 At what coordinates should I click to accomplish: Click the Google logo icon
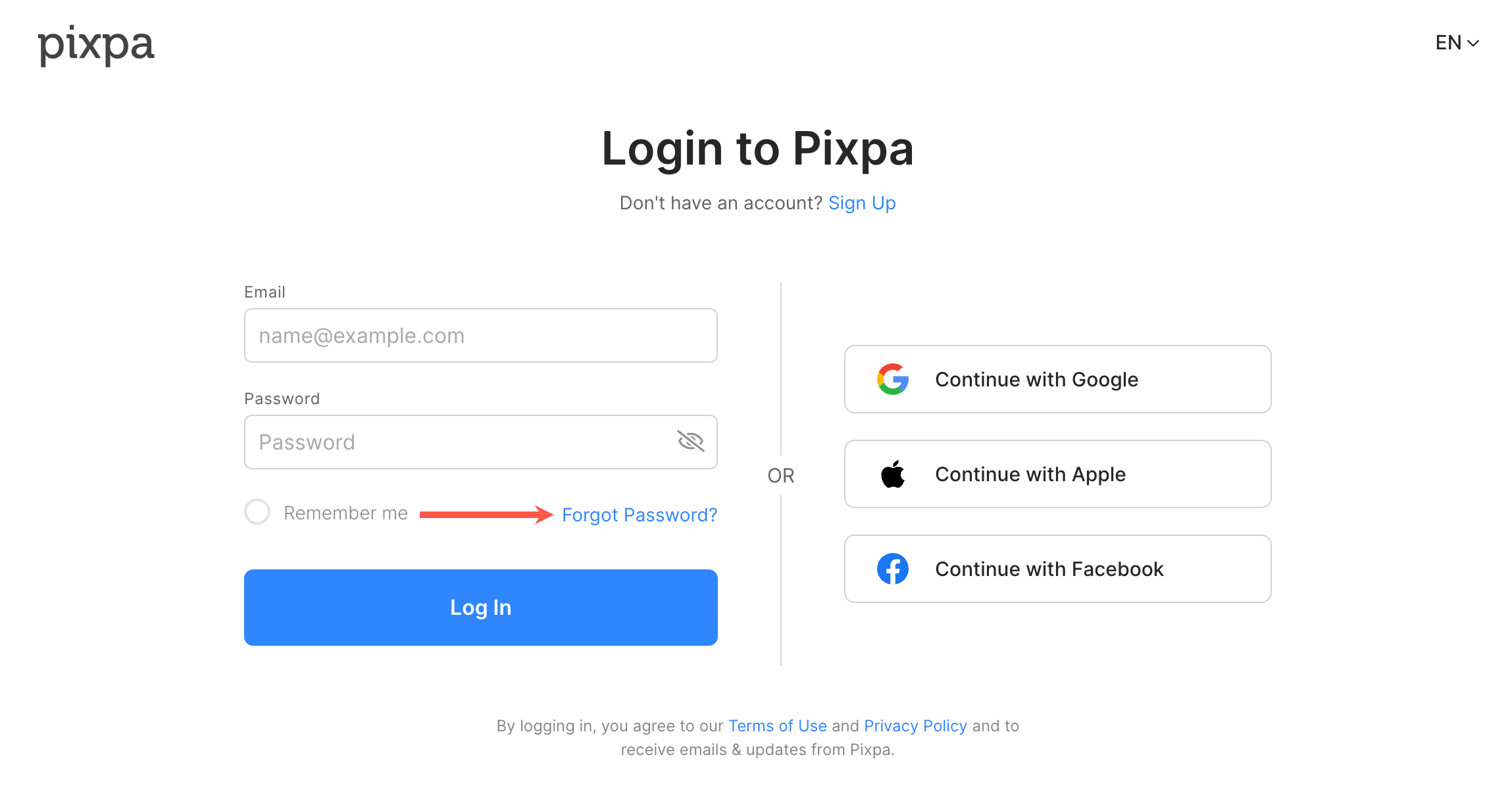[x=892, y=379]
